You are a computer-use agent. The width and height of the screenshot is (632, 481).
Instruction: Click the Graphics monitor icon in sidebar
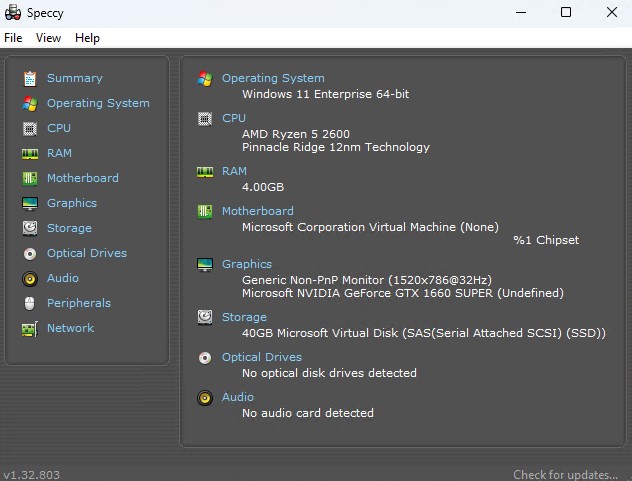(30, 204)
